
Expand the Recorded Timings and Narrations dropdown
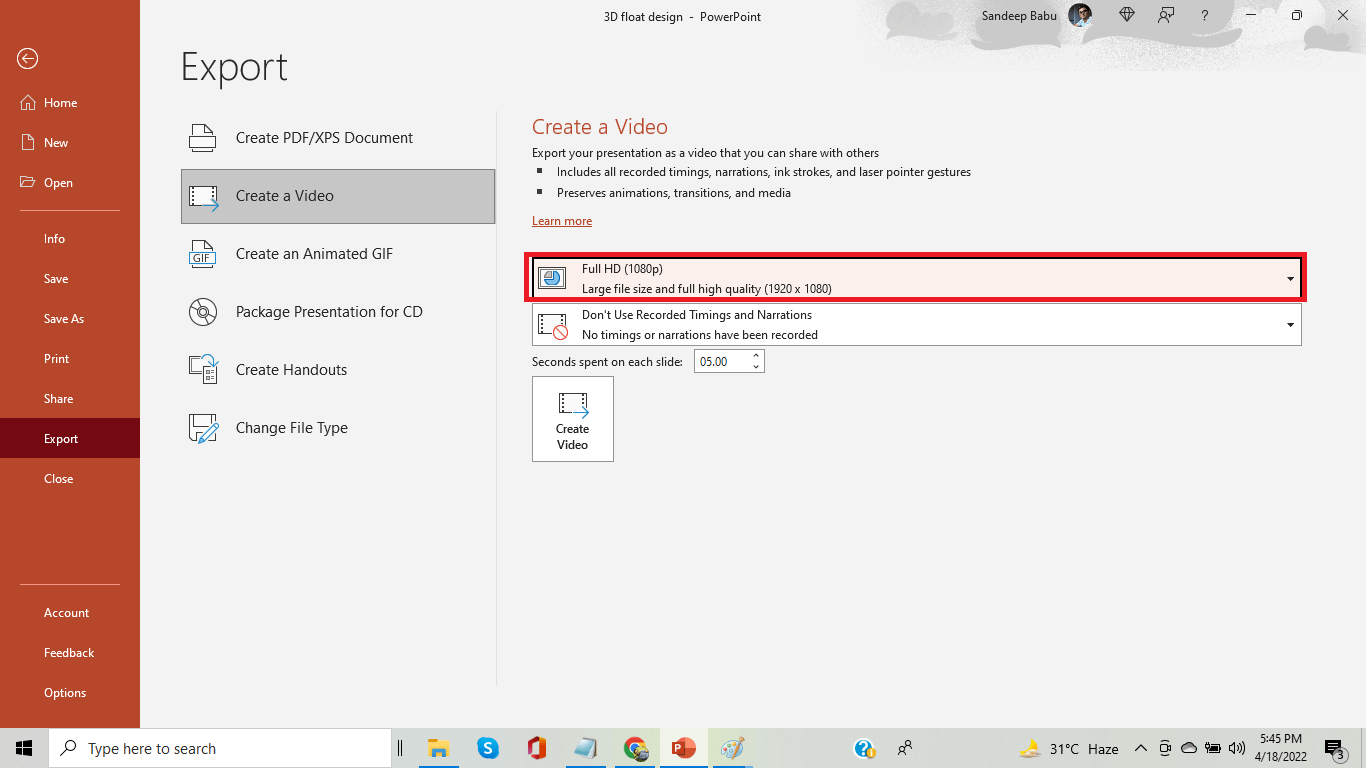[1290, 325]
